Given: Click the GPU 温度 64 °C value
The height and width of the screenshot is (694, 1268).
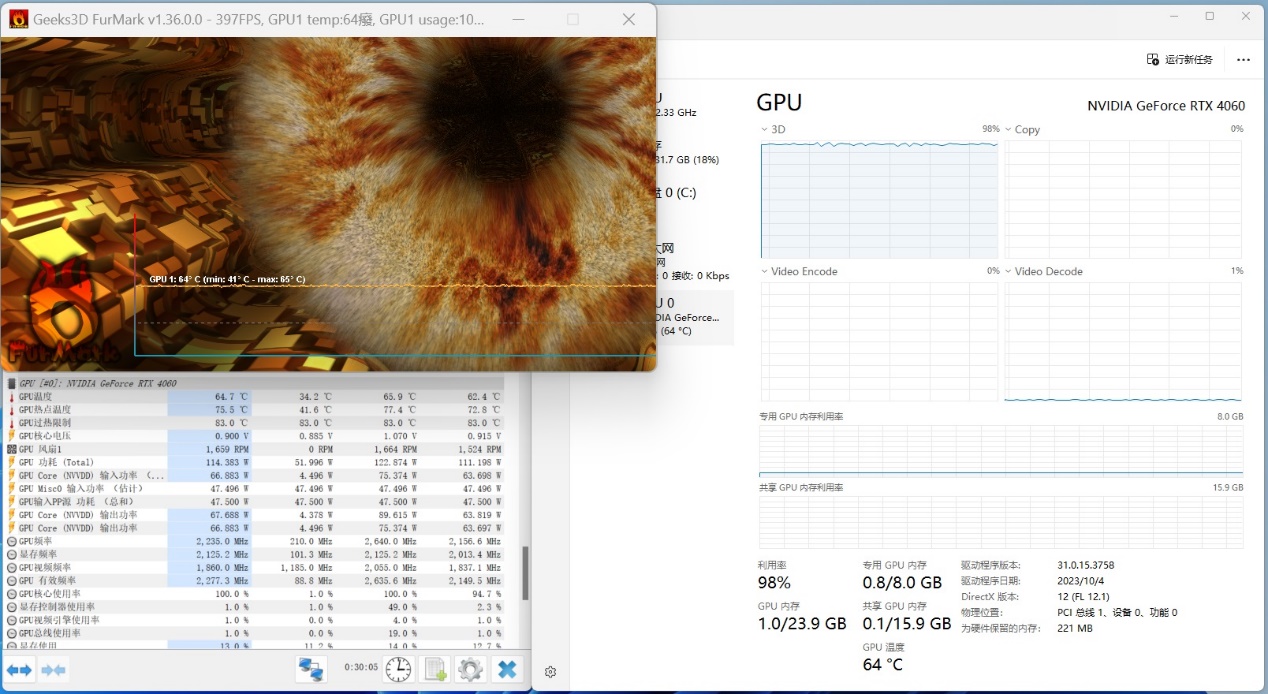Looking at the screenshot, I should tap(883, 664).
